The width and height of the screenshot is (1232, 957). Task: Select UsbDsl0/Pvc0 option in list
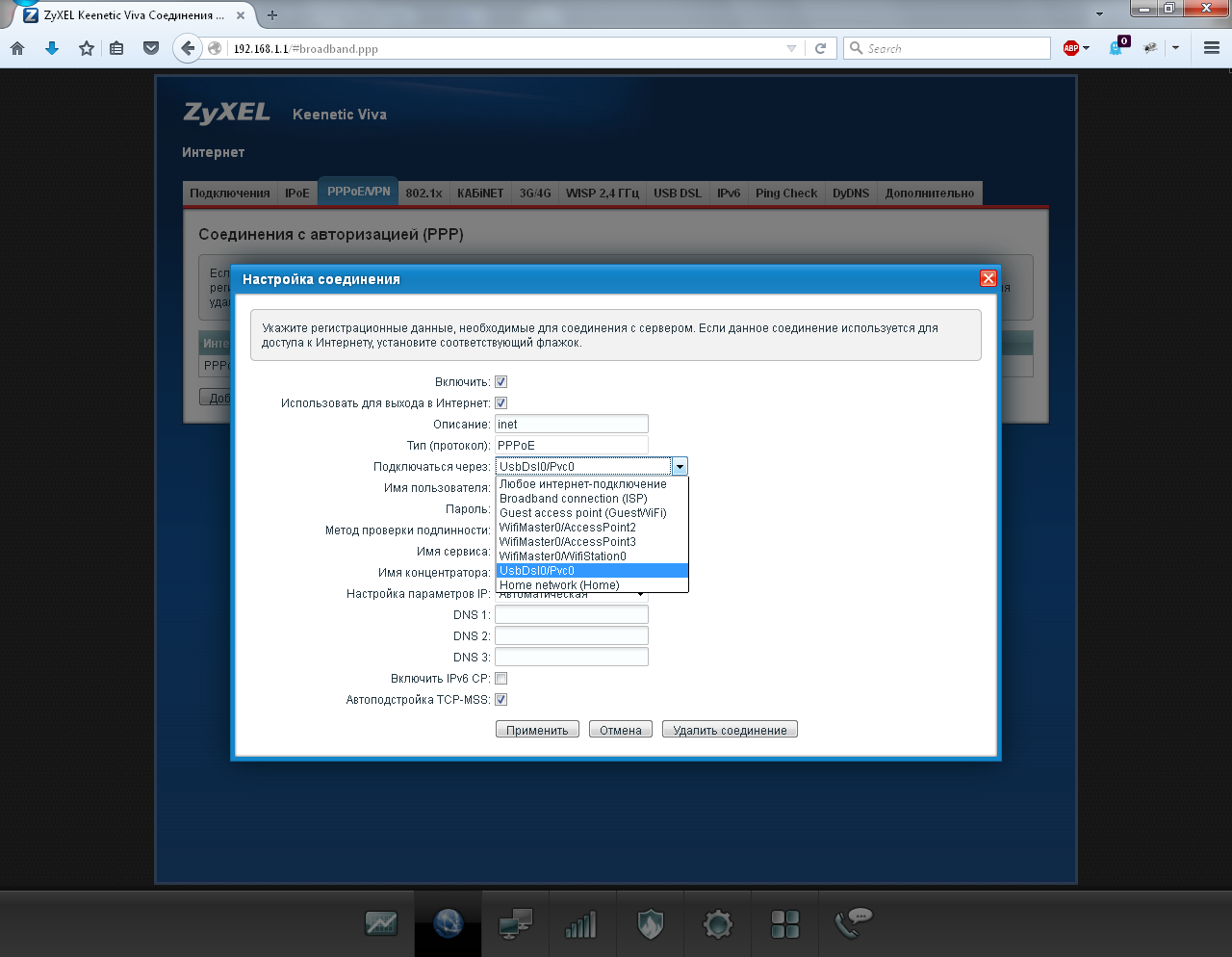coord(592,571)
